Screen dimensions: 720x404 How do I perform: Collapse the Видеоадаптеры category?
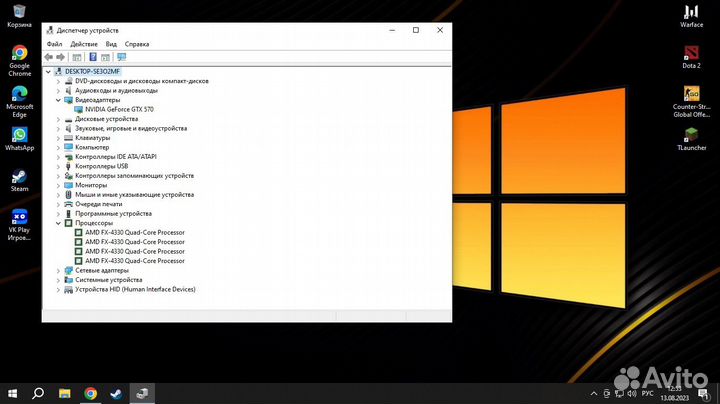click(58, 100)
